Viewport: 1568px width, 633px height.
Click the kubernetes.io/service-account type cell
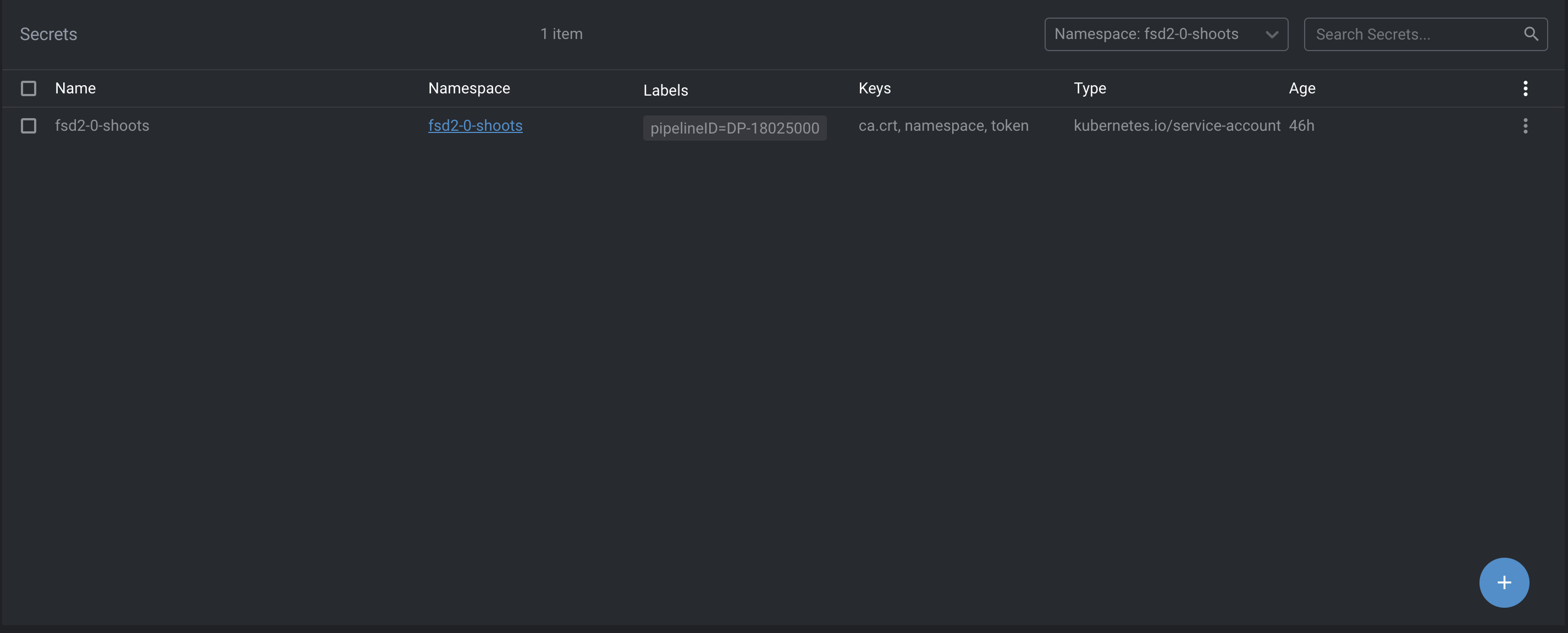coord(1176,125)
